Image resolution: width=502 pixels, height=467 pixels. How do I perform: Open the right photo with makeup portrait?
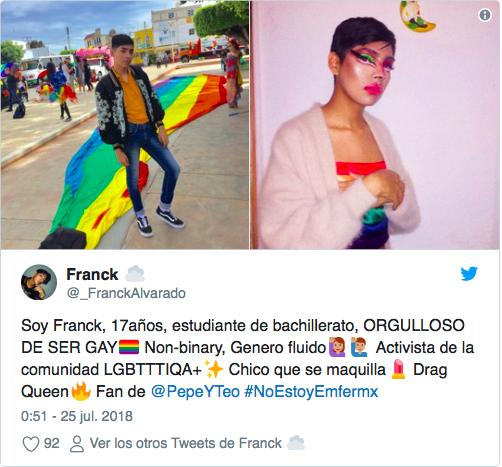click(375, 125)
